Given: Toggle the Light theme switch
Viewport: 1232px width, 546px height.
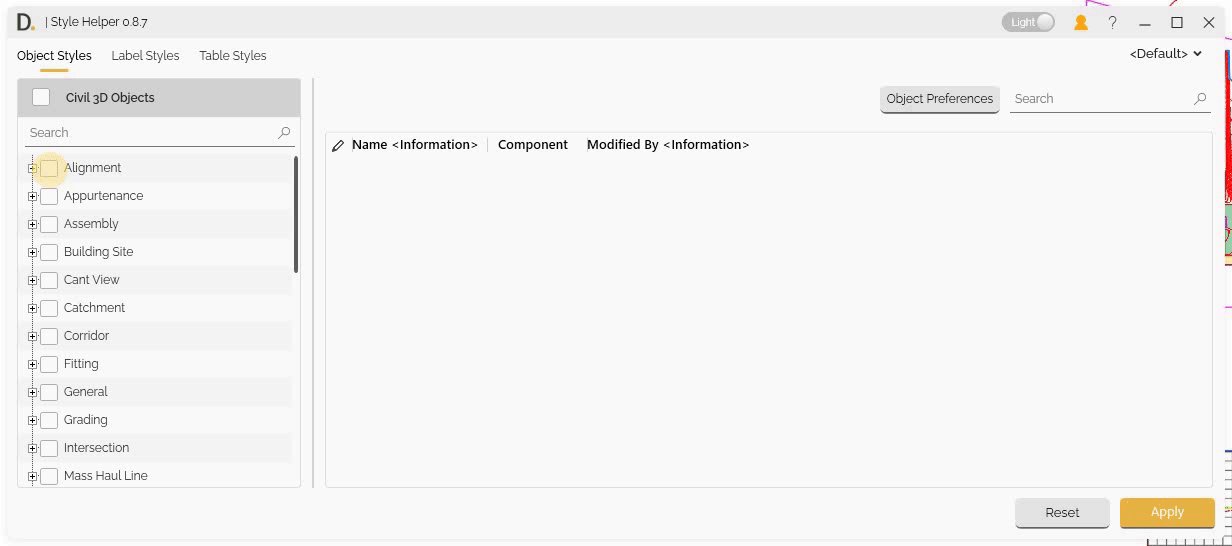Looking at the screenshot, I should [1028, 22].
